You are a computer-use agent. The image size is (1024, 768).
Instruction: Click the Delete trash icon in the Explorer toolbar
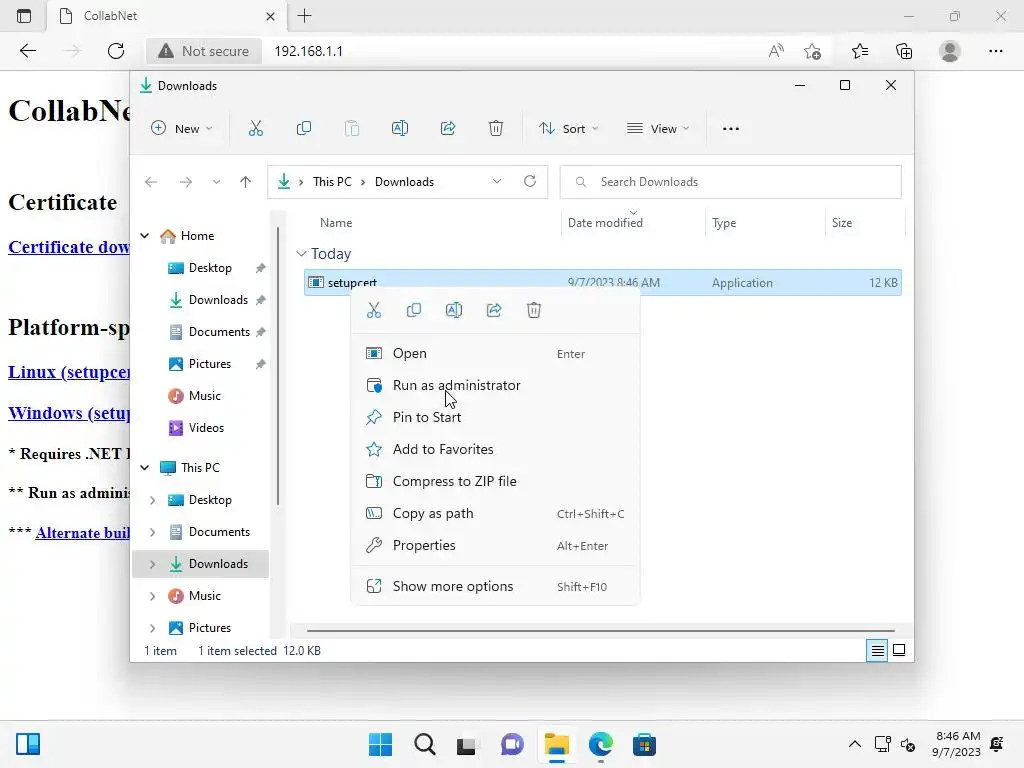coord(496,129)
